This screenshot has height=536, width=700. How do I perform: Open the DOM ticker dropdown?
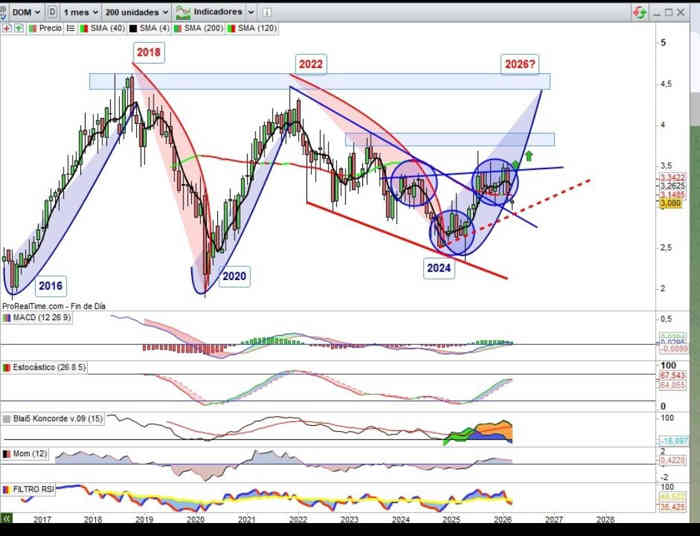(27, 12)
